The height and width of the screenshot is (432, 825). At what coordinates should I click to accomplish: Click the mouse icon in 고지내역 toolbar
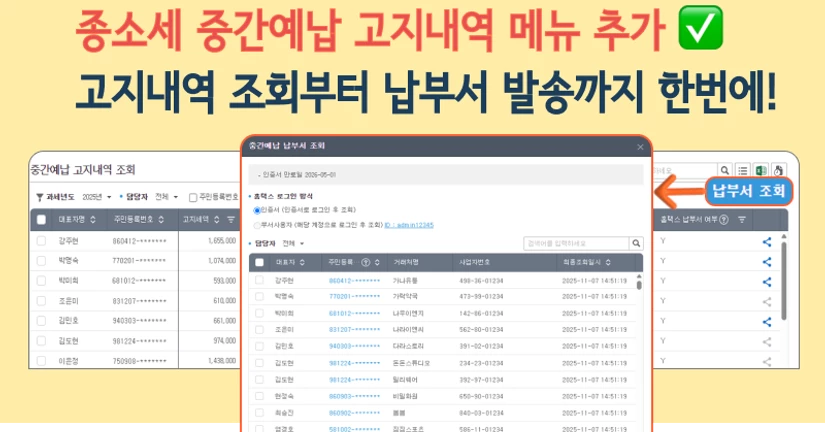click(x=778, y=170)
